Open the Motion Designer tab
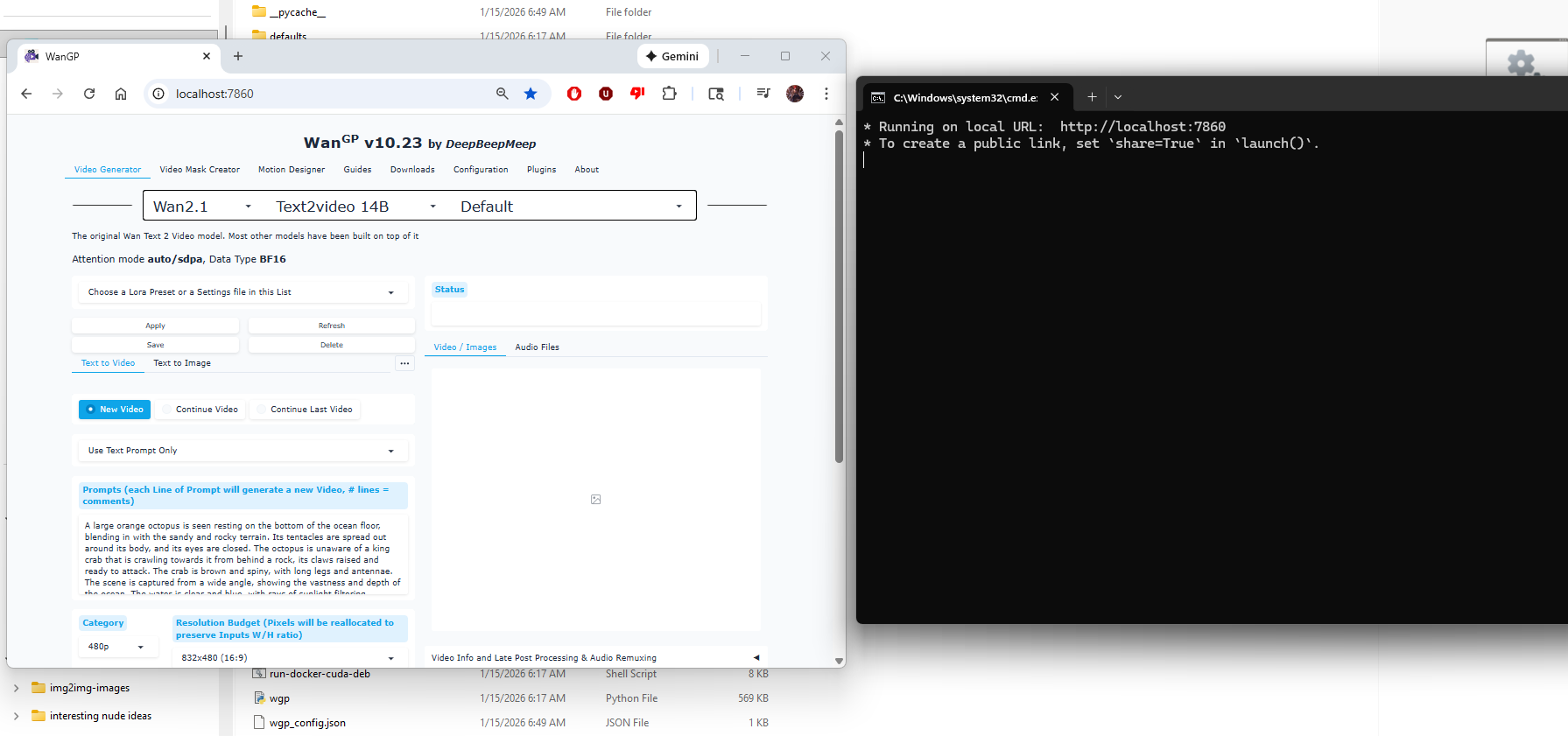The image size is (1568, 736). (x=292, y=170)
